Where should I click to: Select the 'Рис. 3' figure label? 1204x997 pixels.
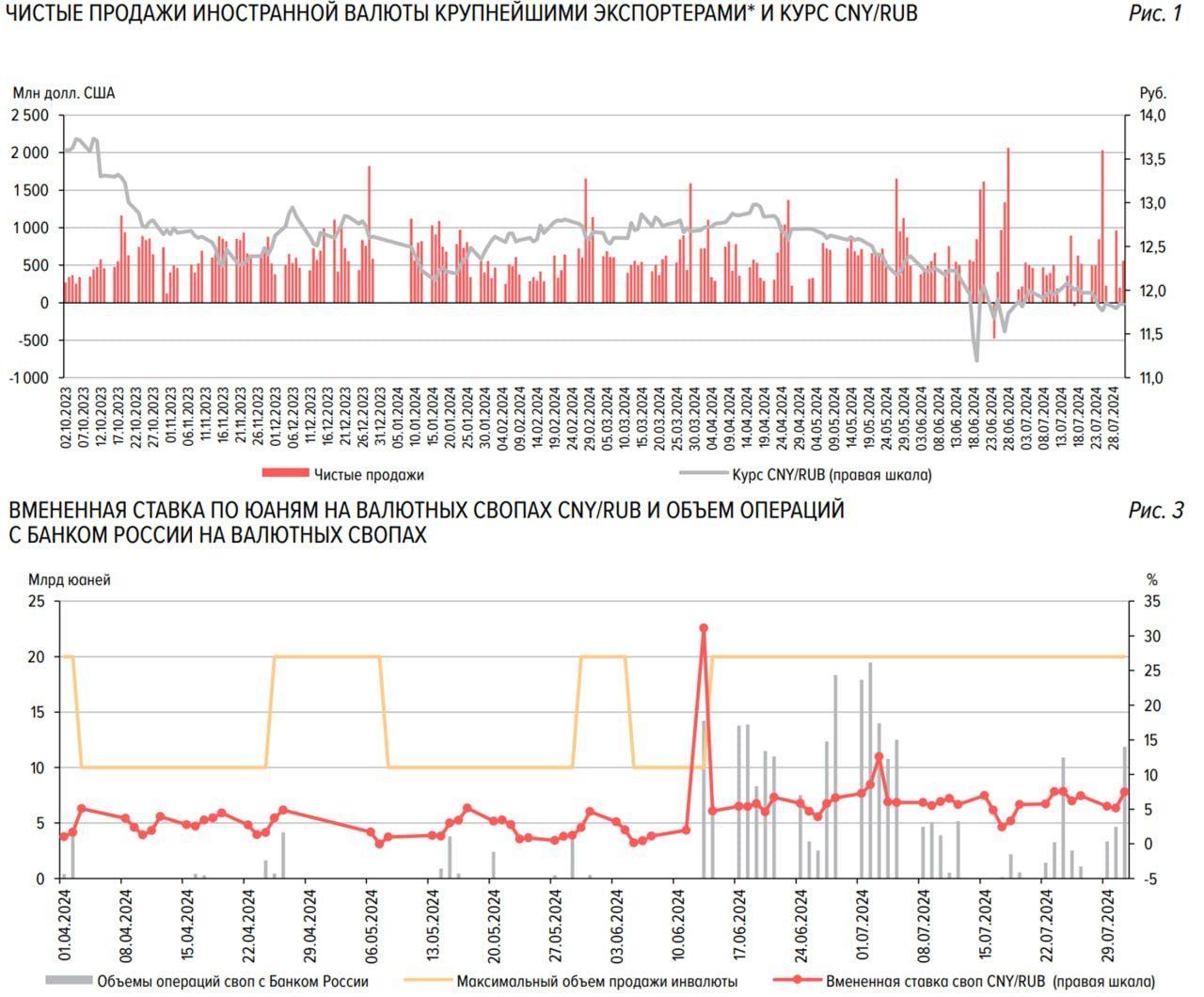click(x=1155, y=511)
